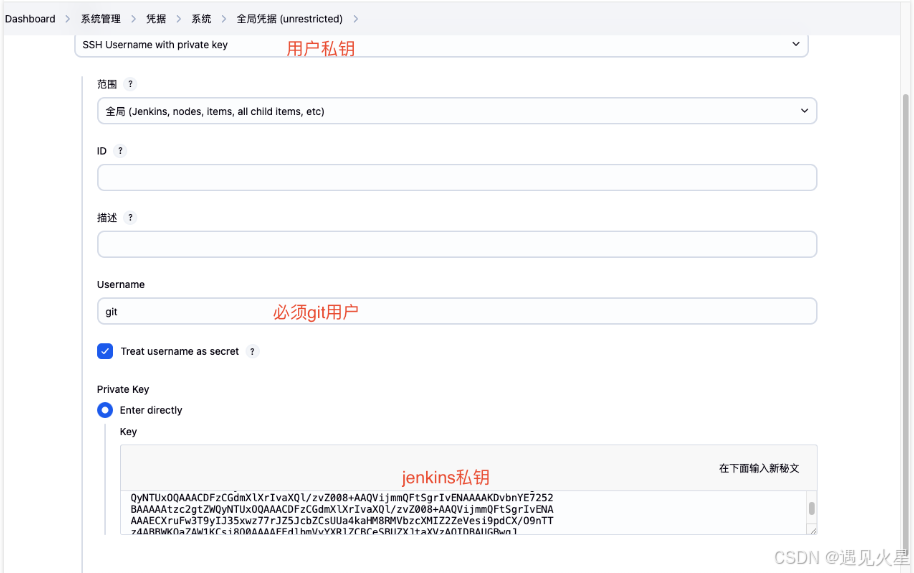Open 全局凭据 (unrestricted) breadcrumb
914x573 pixels.
click(289, 19)
